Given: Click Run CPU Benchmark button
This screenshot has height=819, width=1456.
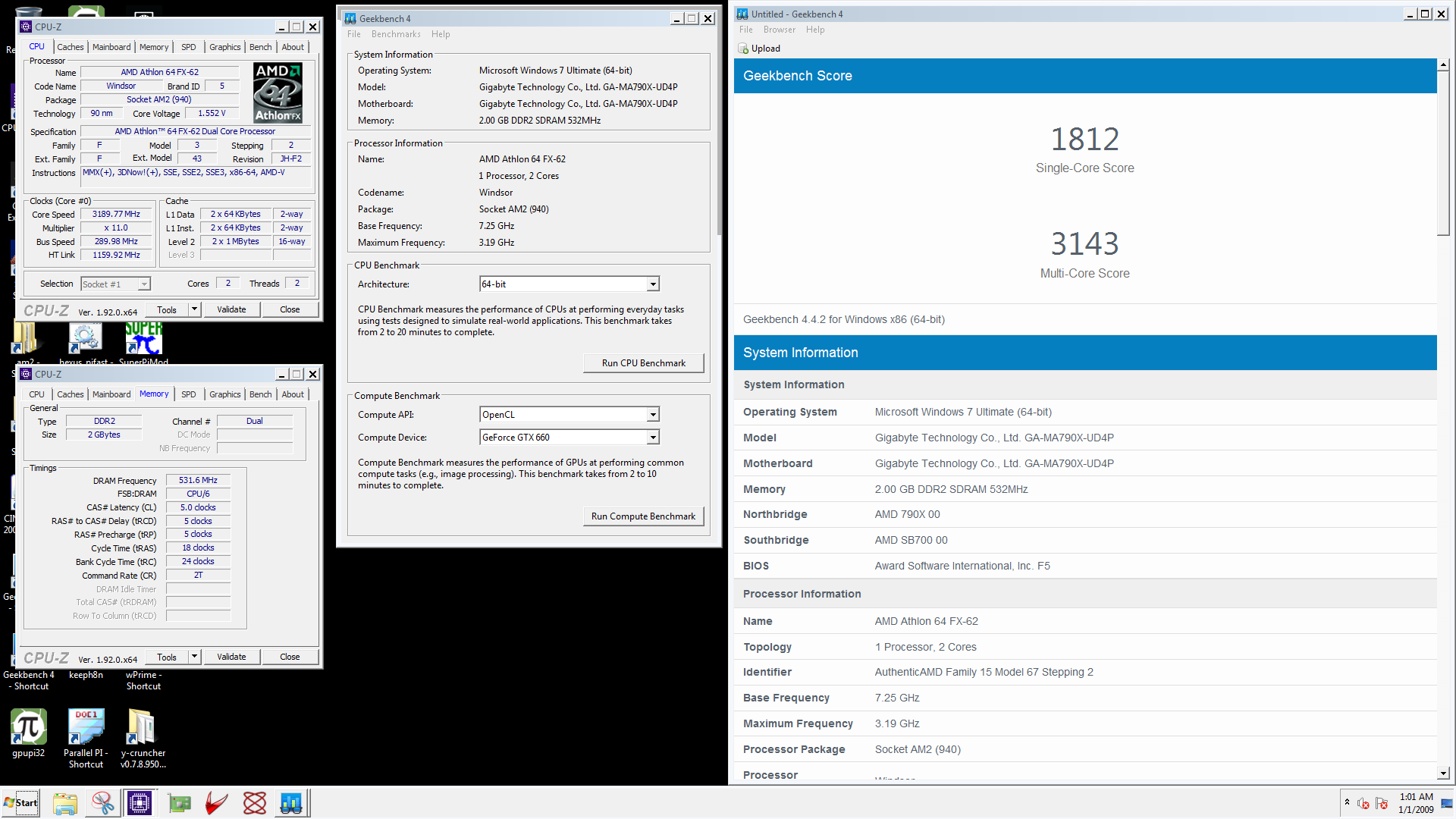Looking at the screenshot, I should point(644,363).
